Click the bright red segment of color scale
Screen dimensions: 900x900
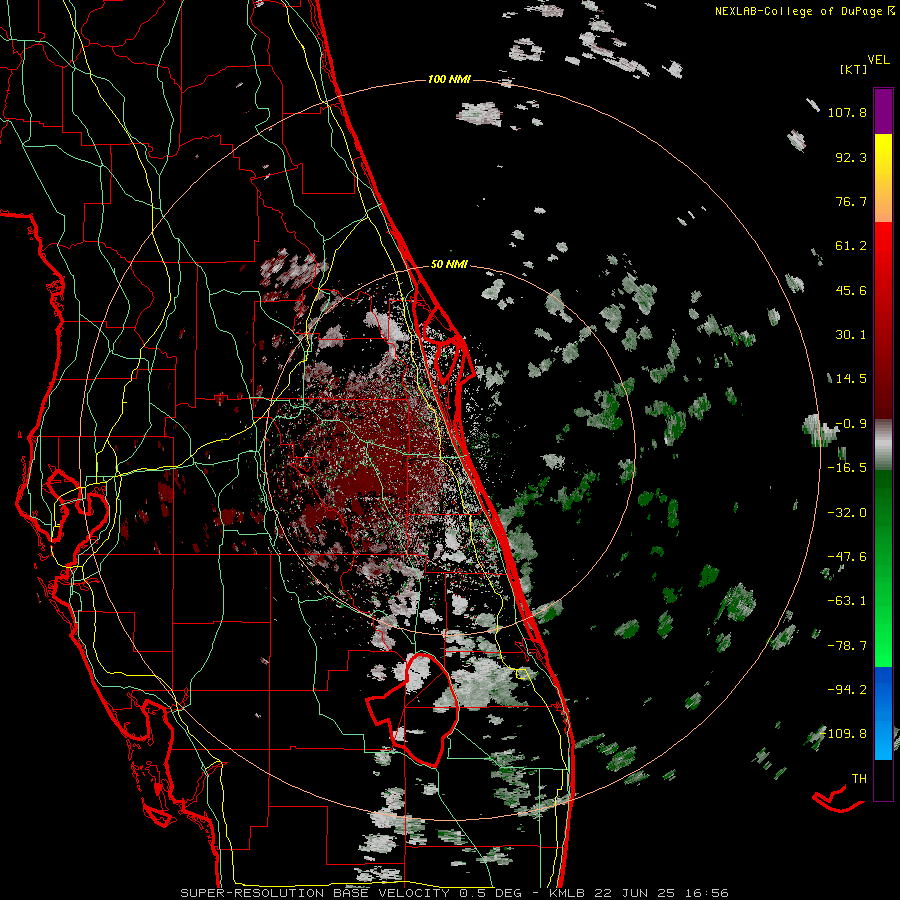(x=883, y=244)
